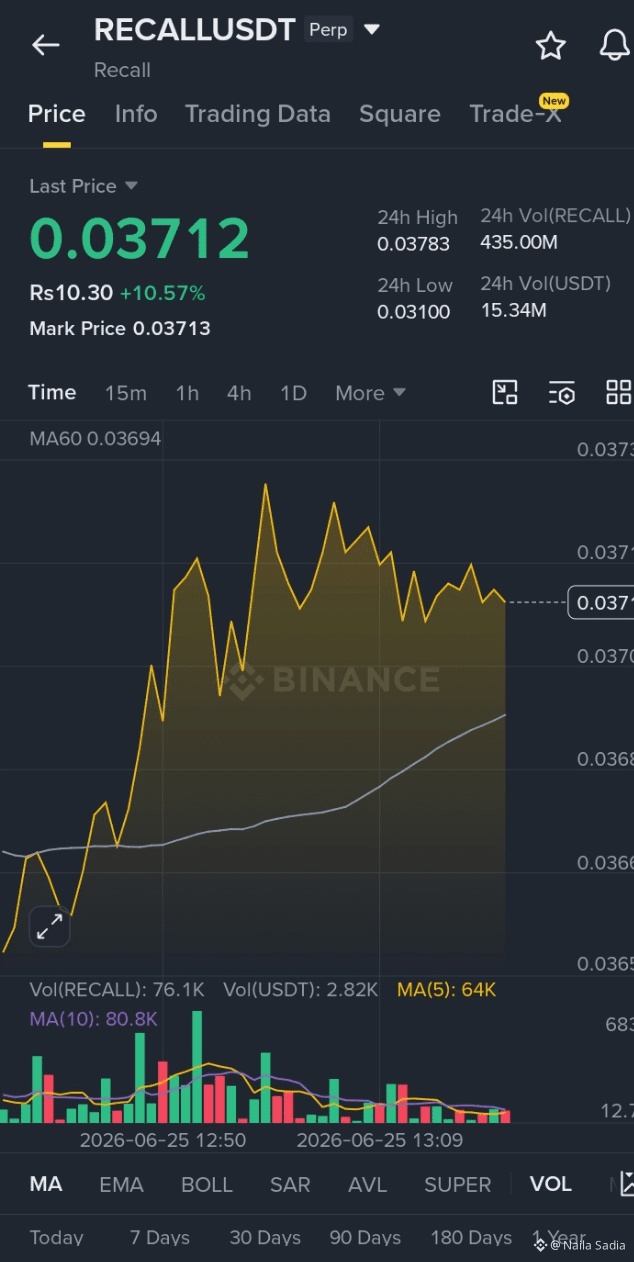Viewport: 634px width, 1262px height.
Task: Open the chart drawing tools icon
Action: [x=505, y=393]
